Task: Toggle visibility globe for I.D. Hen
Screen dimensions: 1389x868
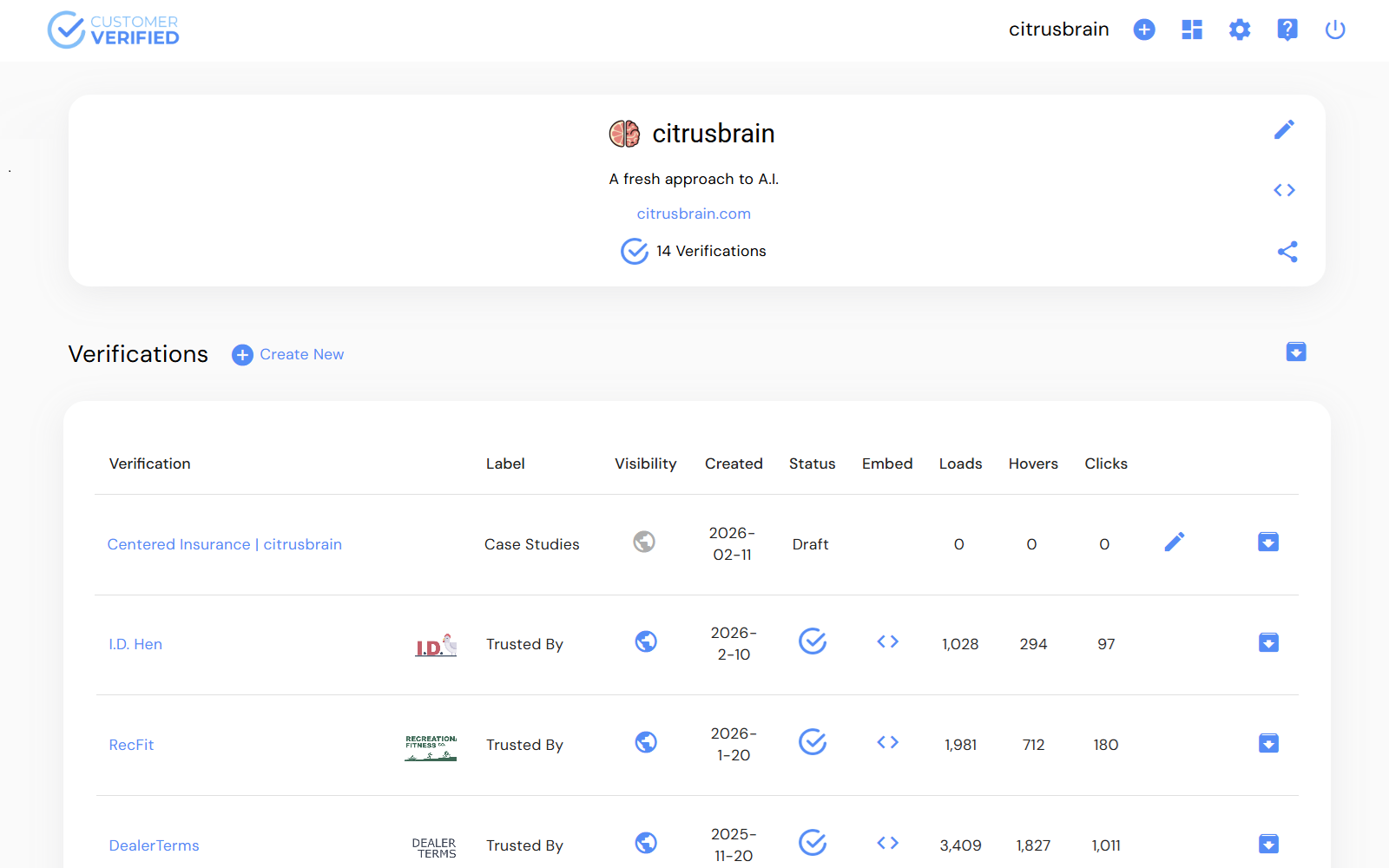Action: [x=646, y=641]
